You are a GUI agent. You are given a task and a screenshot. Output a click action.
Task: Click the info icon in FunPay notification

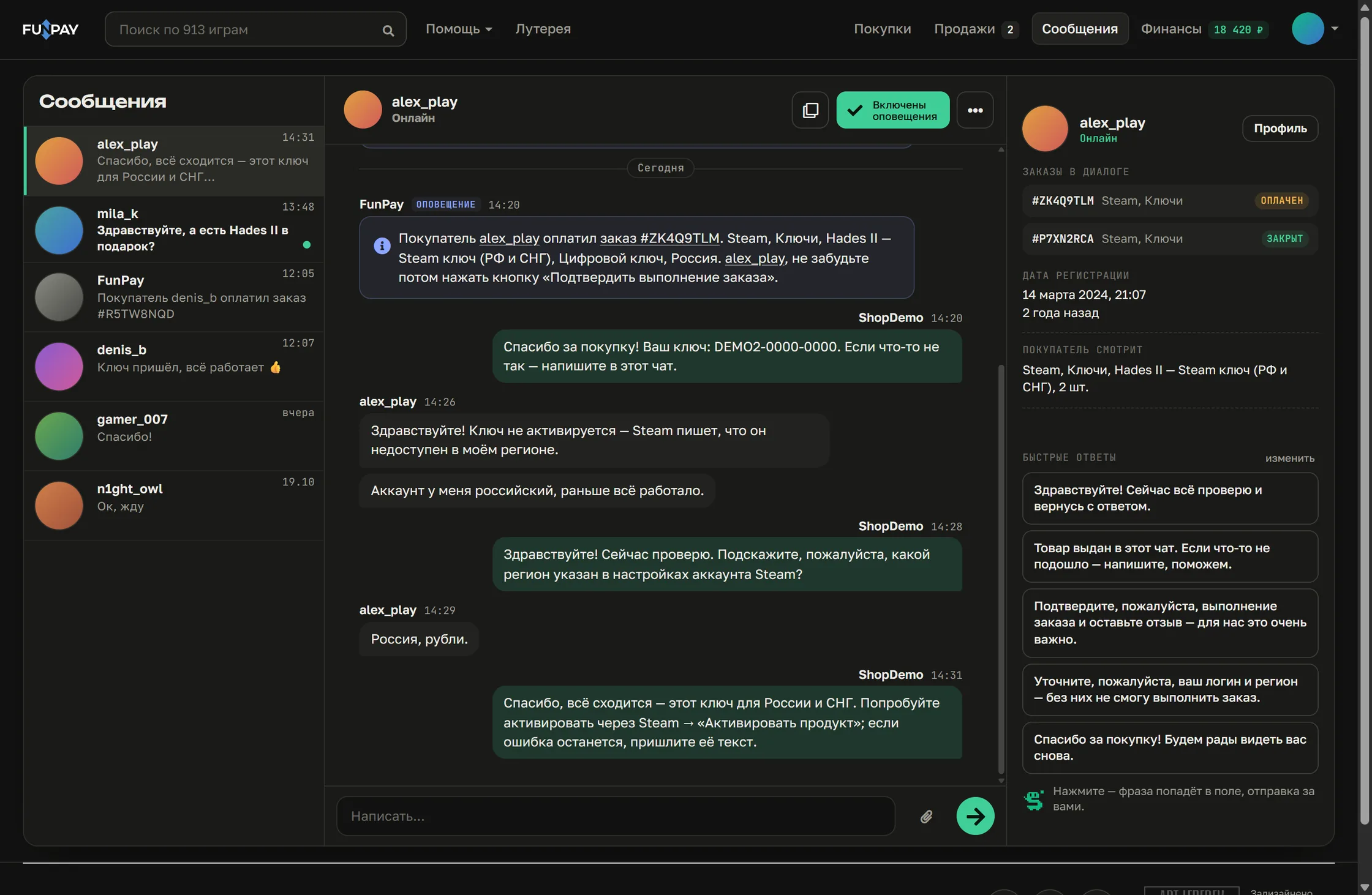[x=382, y=245]
